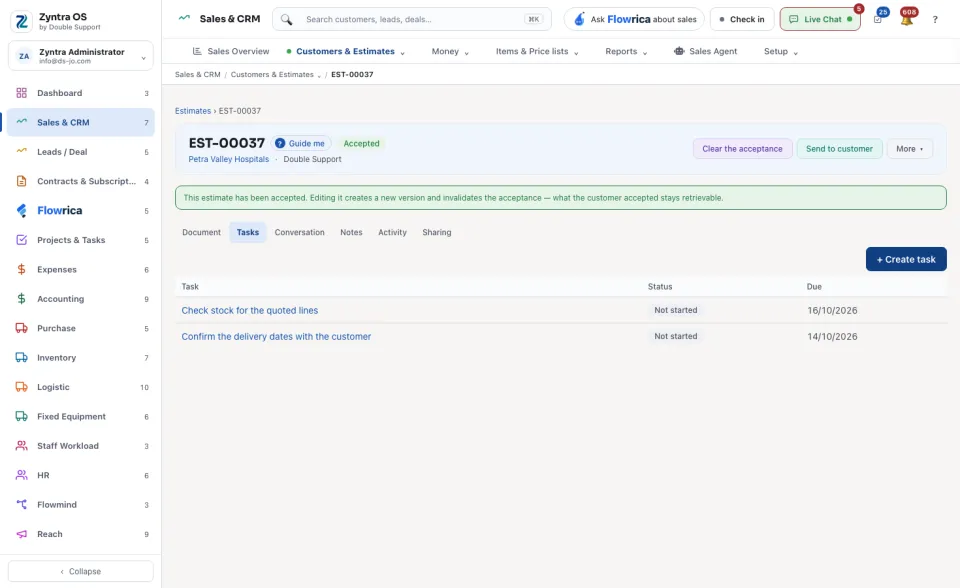Click the Sales Overview chart icon
Screen dimensions: 960x588
pos(197,51)
